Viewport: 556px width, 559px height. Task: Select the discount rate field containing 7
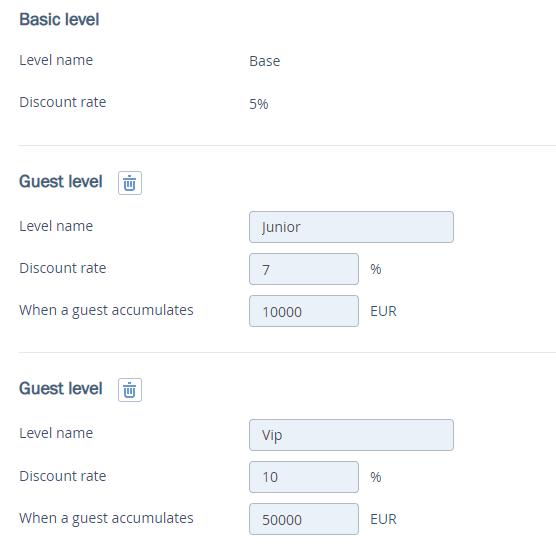click(x=304, y=269)
